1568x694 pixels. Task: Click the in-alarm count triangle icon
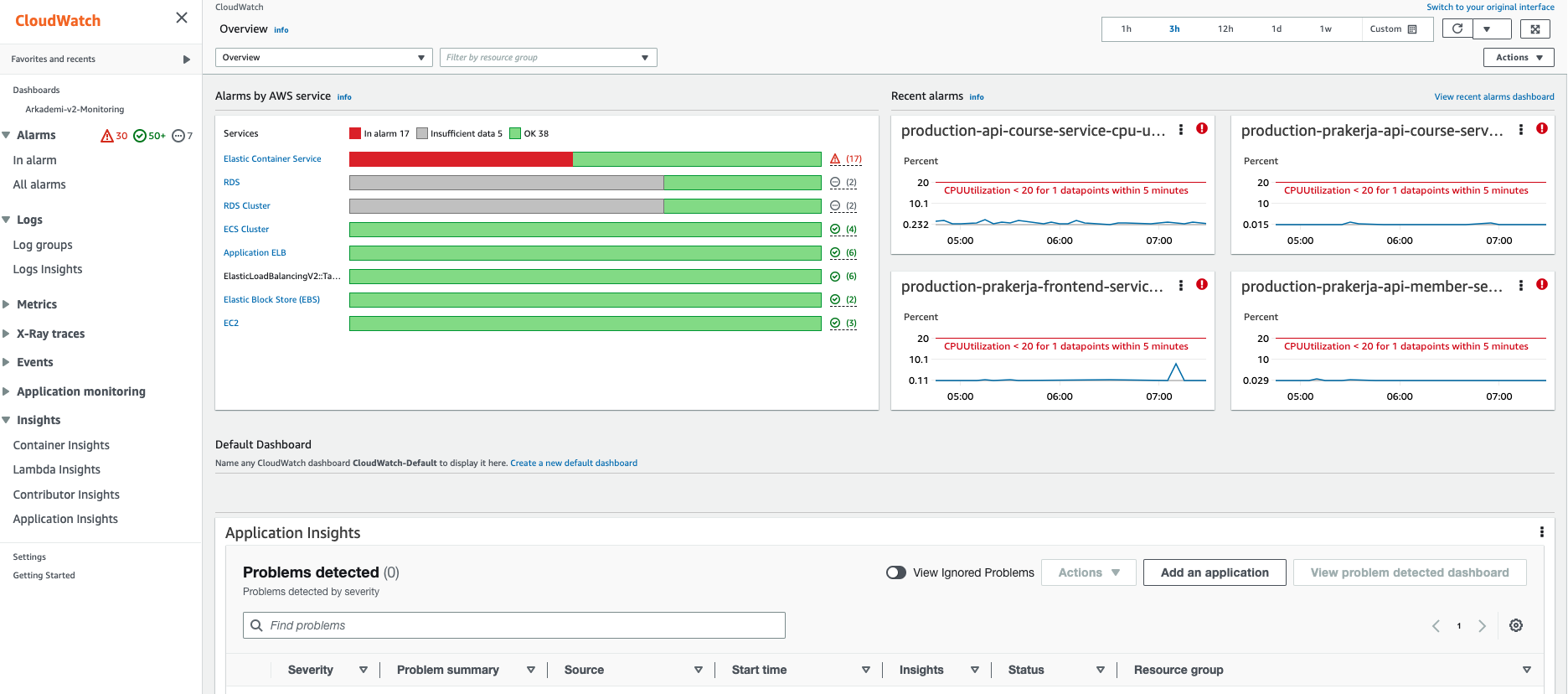[x=107, y=136]
